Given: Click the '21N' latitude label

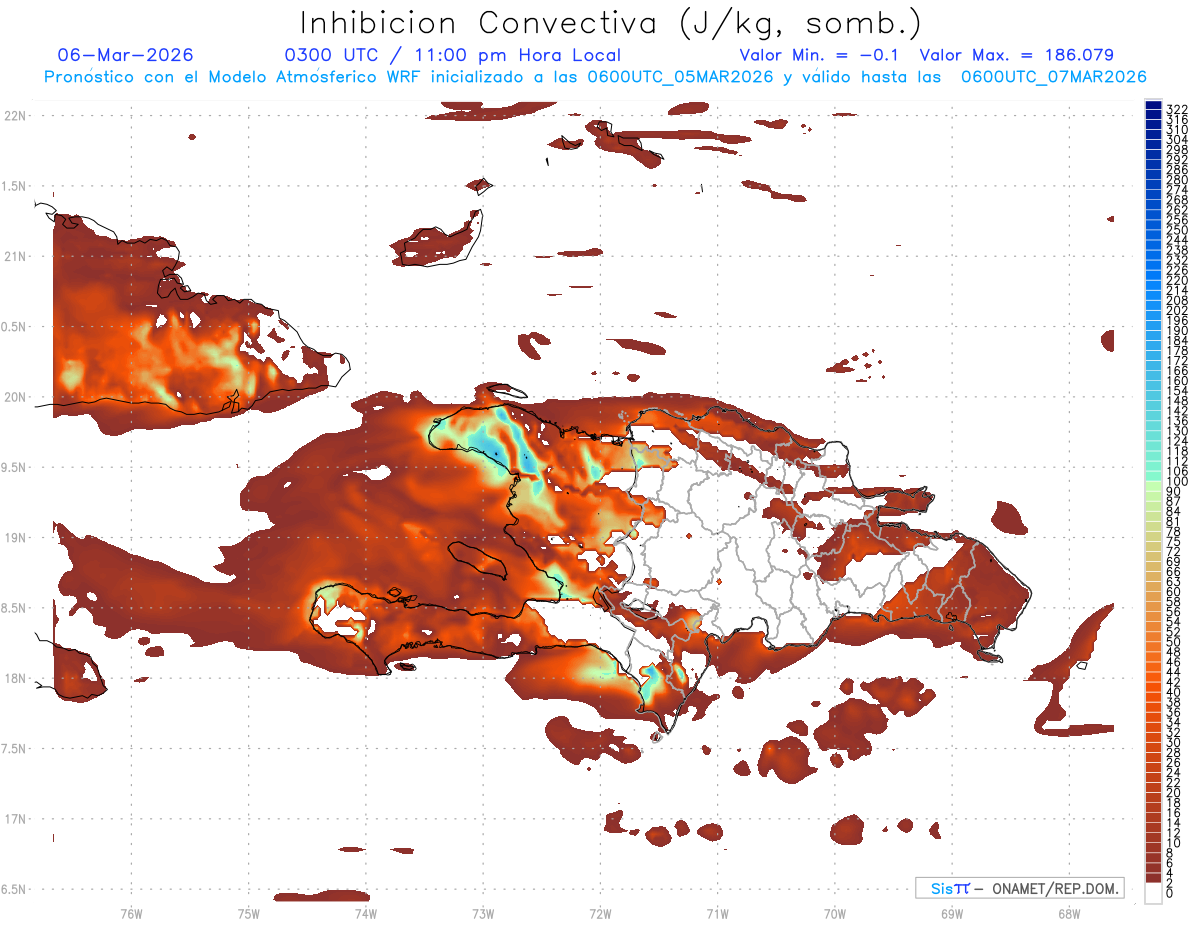Looking at the screenshot, I should 15,256.
